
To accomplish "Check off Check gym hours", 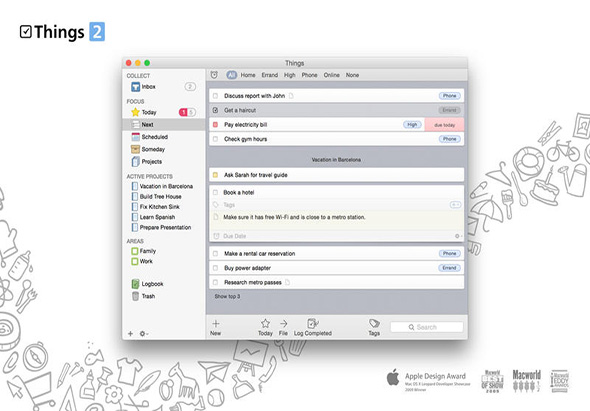I will (x=216, y=139).
